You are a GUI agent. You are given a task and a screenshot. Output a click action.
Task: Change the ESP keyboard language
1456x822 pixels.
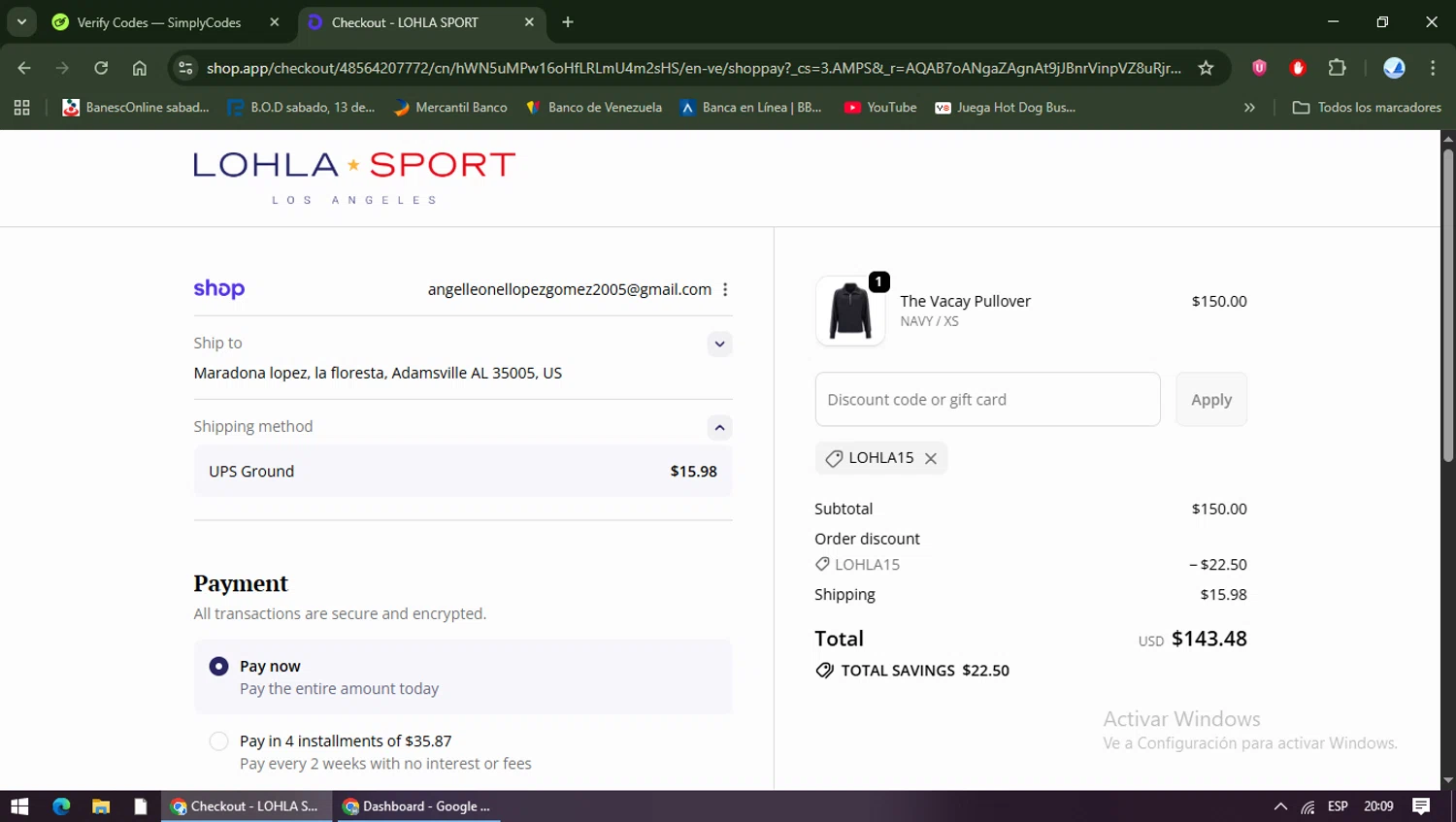(x=1338, y=806)
